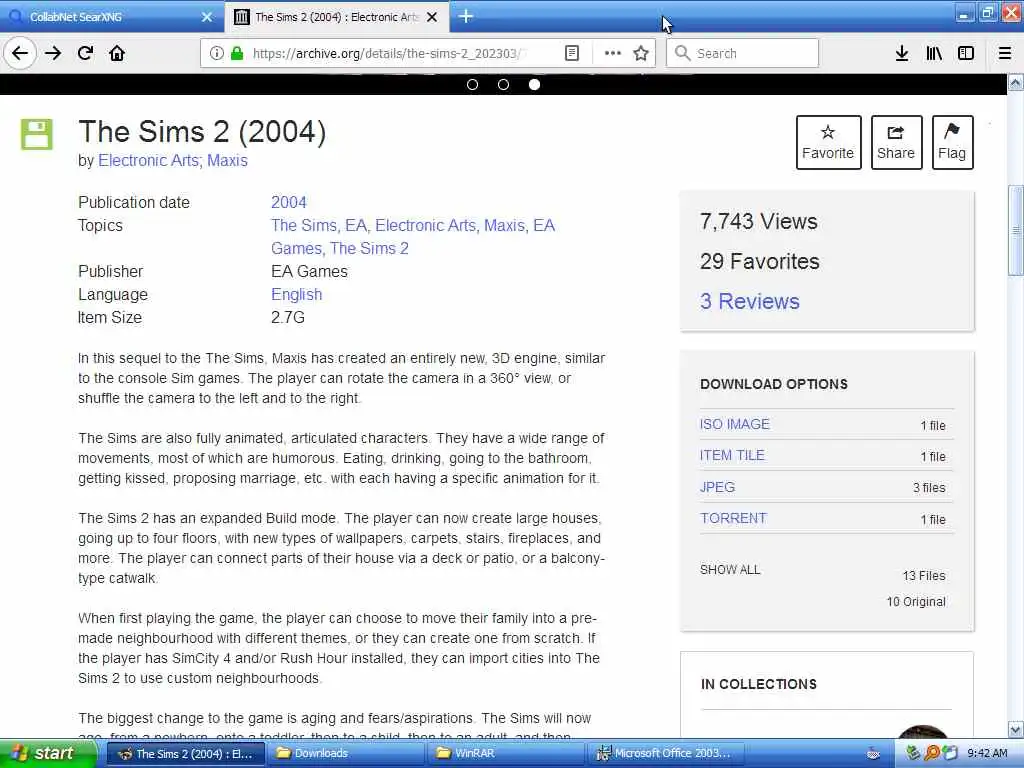
Task: Show site information icon in address bar
Action: pos(216,54)
